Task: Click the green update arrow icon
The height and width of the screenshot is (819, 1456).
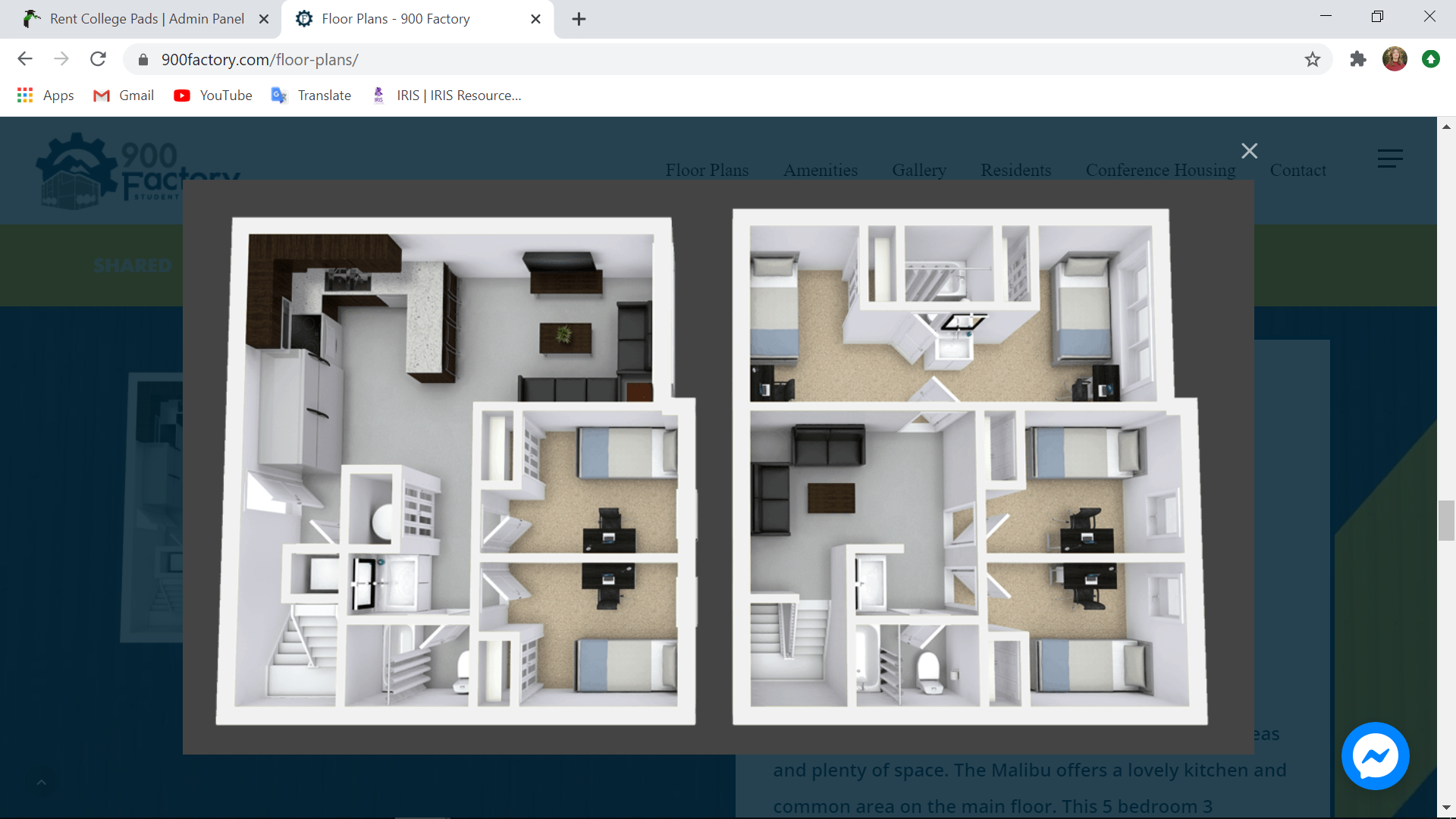Action: 1431,59
